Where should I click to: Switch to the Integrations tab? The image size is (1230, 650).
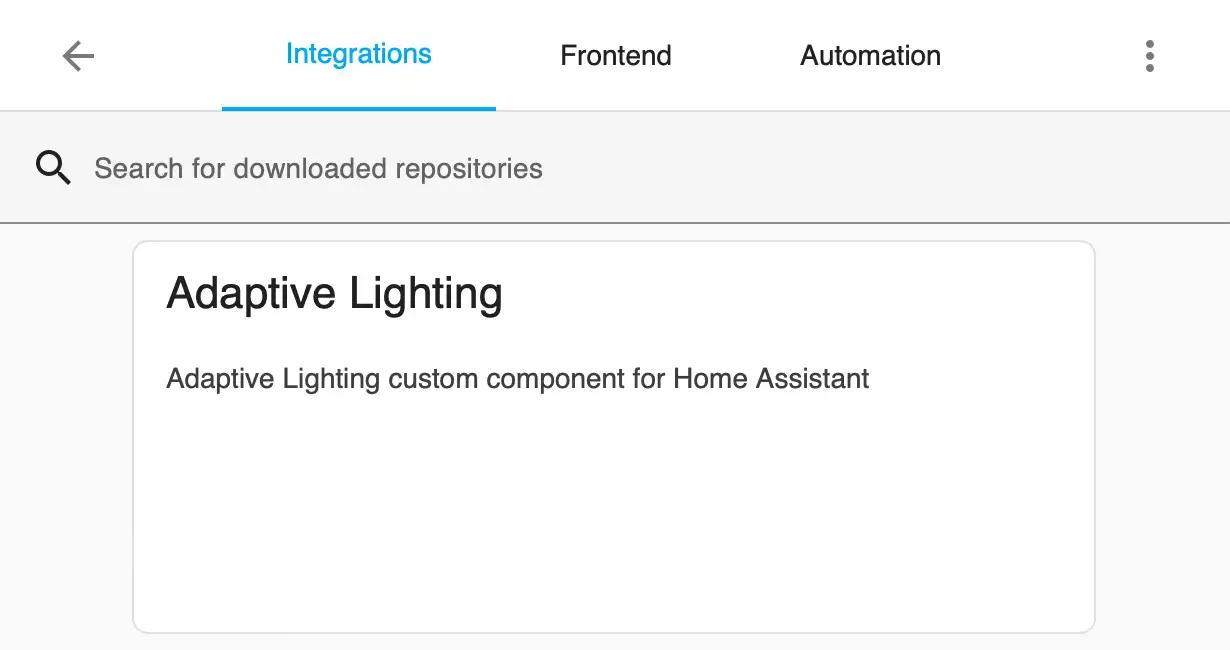coord(358,54)
